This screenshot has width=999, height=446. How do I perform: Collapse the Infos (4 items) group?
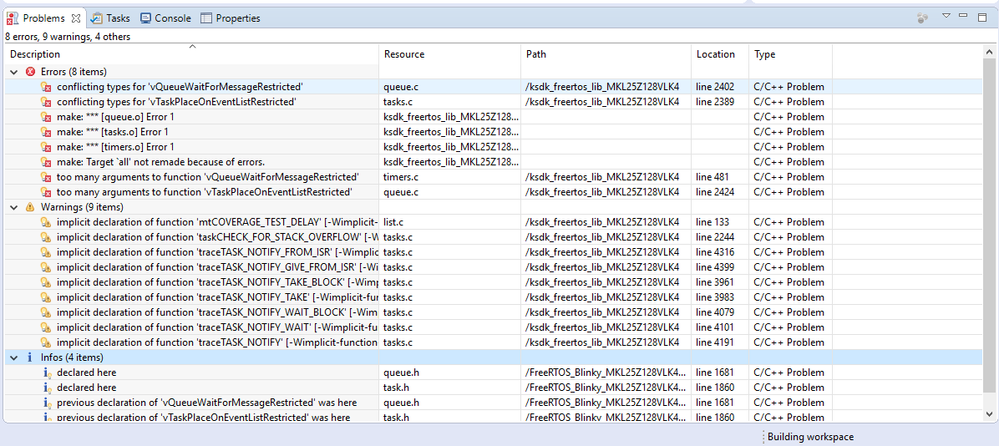[x=14, y=357]
